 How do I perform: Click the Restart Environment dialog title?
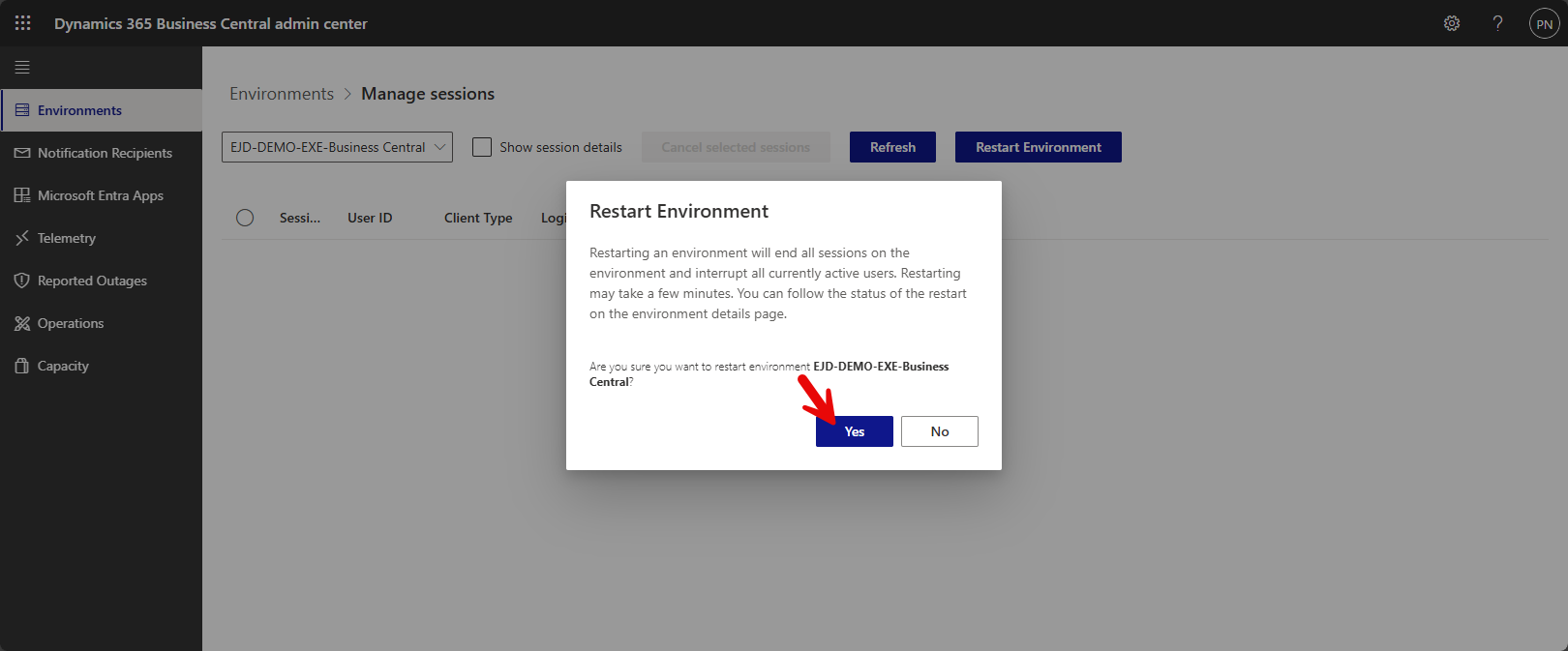[x=678, y=211]
